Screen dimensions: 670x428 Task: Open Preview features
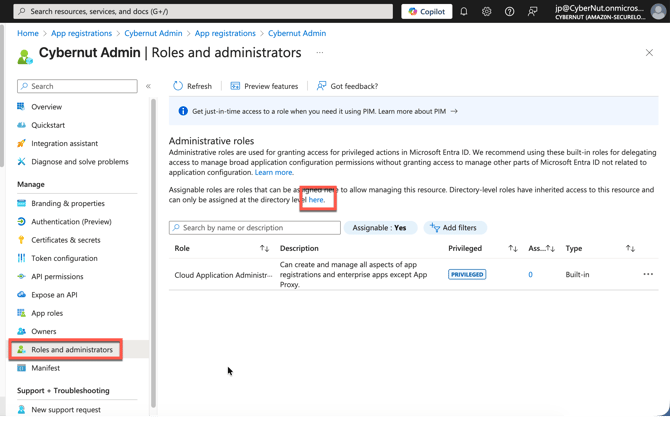[264, 86]
